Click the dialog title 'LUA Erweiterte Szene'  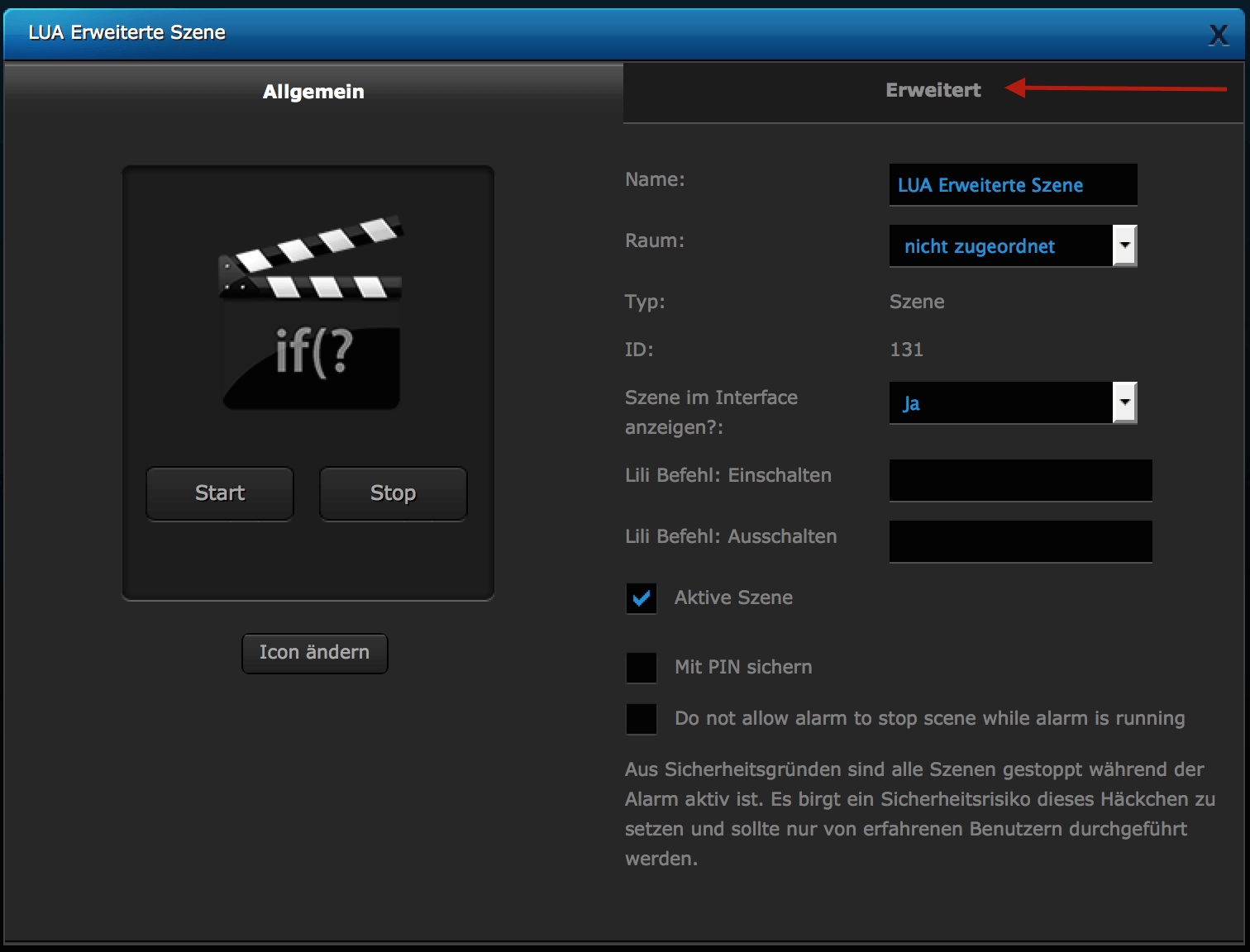pos(126,33)
